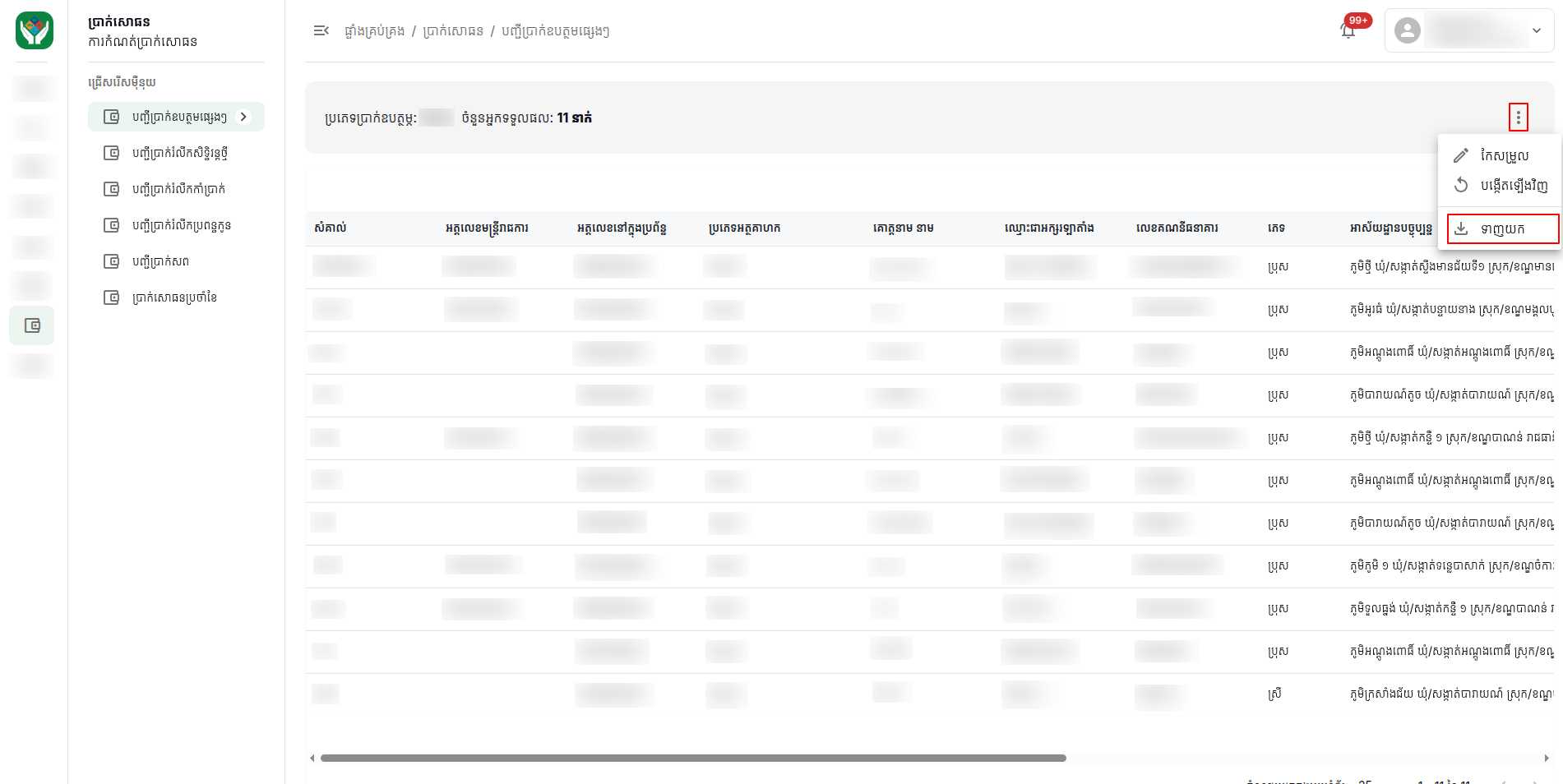Viewport: 1563px width, 784px height.
Task: Open sidebar item ប្រាក់សោធនប្រចាំខែ
Action: (176, 297)
